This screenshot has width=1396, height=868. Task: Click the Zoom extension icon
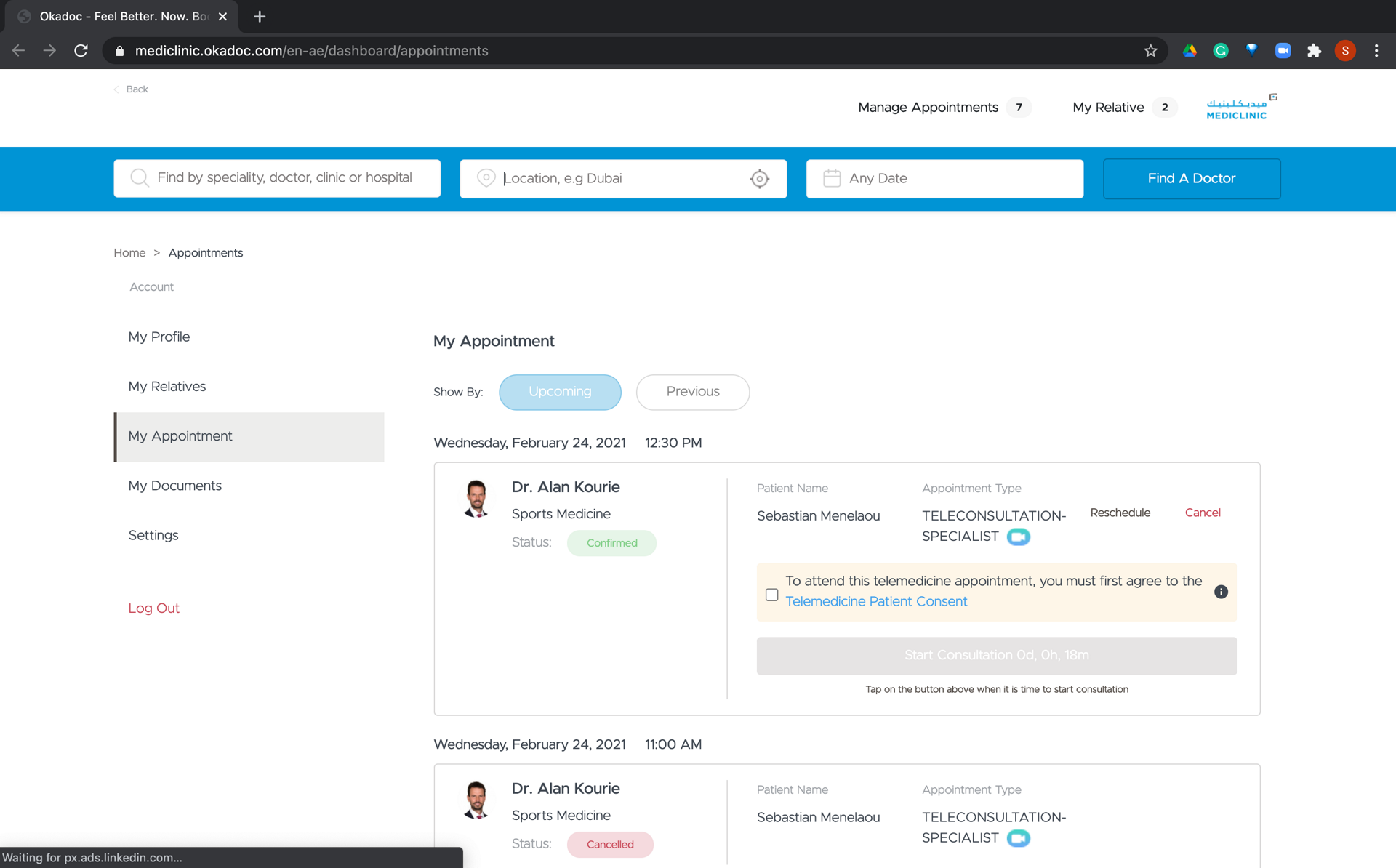coord(1283,51)
